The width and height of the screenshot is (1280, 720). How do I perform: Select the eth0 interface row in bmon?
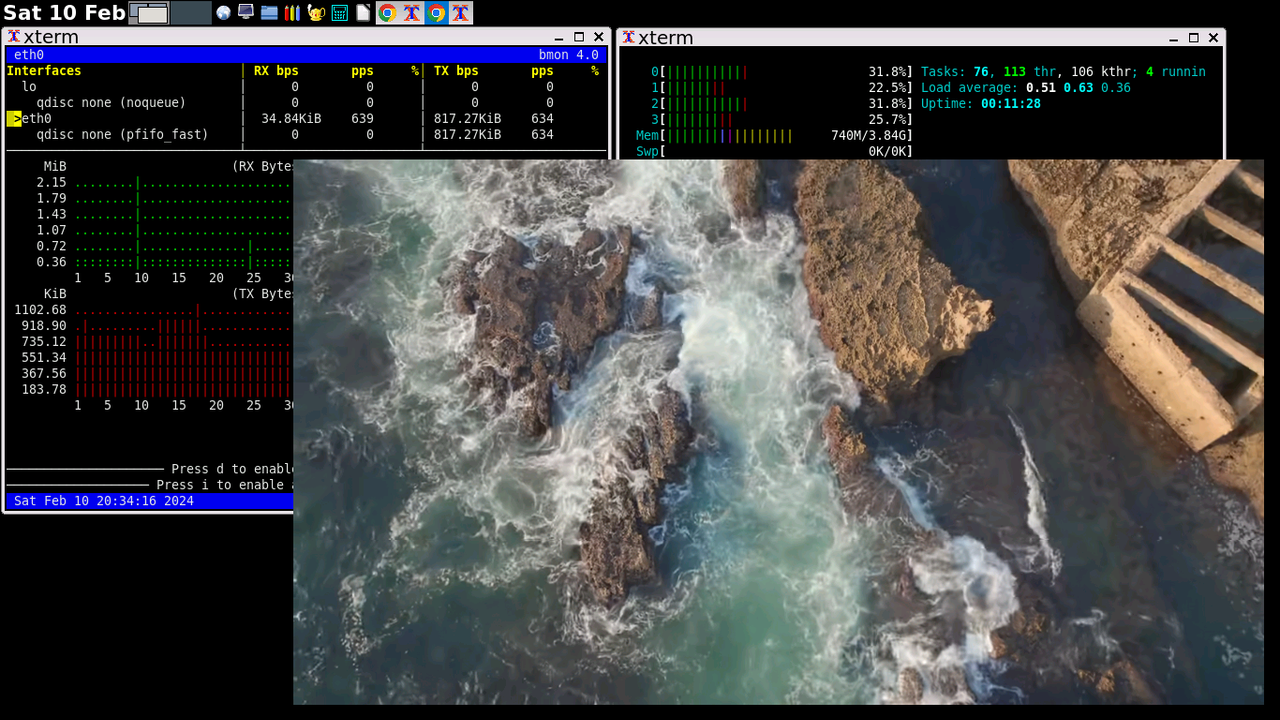point(306,119)
